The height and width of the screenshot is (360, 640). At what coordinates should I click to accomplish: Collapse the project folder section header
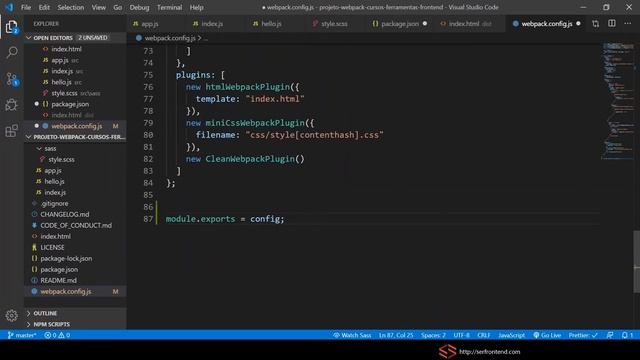[75, 137]
